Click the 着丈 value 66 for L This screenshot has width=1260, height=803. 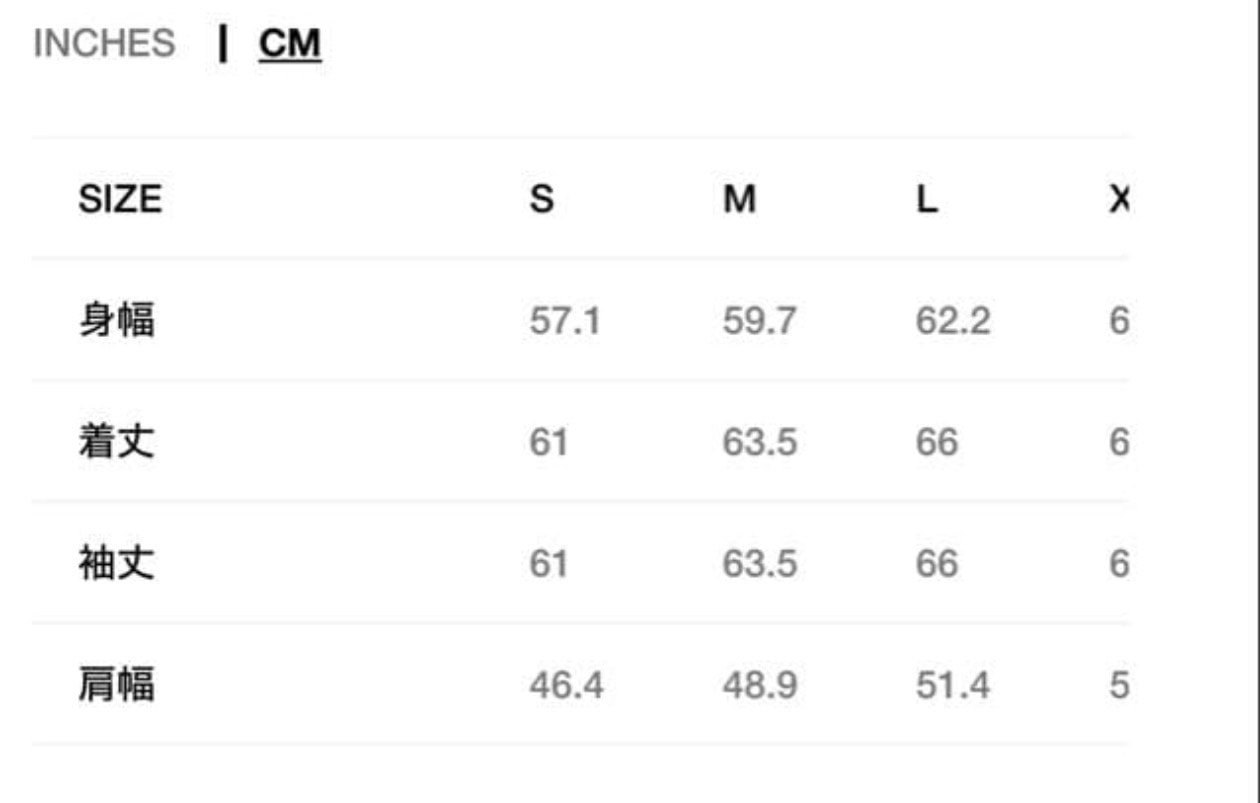937,442
